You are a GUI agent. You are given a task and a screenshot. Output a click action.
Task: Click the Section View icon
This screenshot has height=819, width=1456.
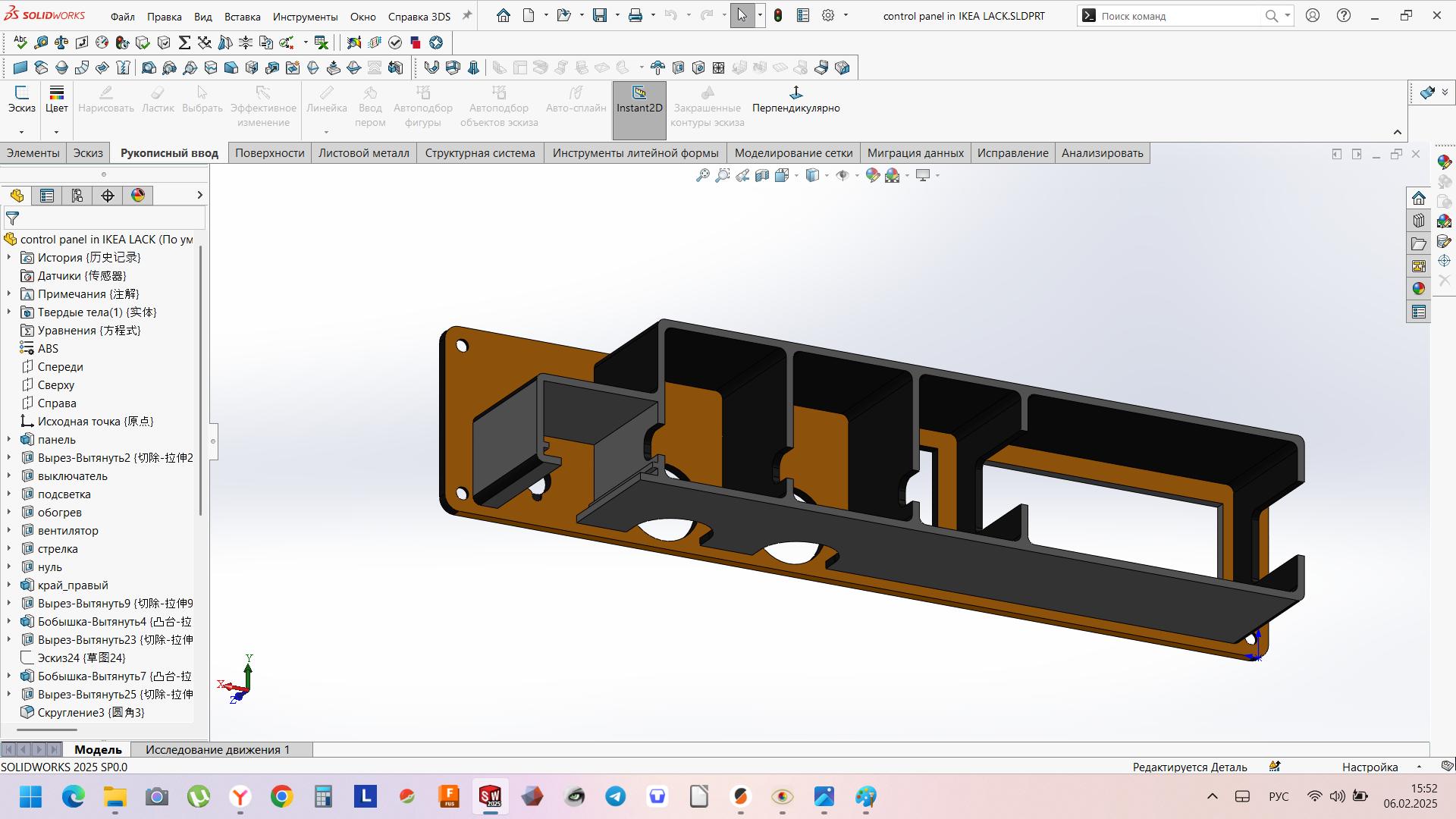762,175
